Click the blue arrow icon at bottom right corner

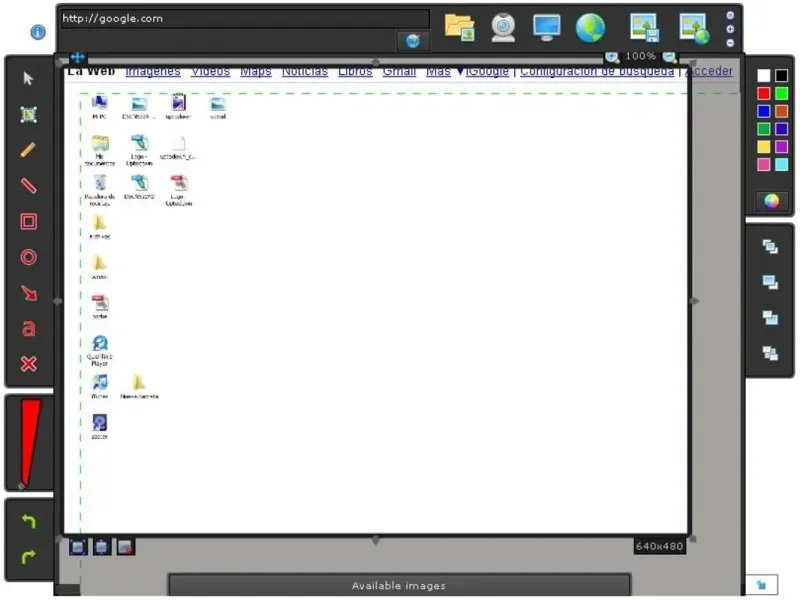[x=761, y=585]
